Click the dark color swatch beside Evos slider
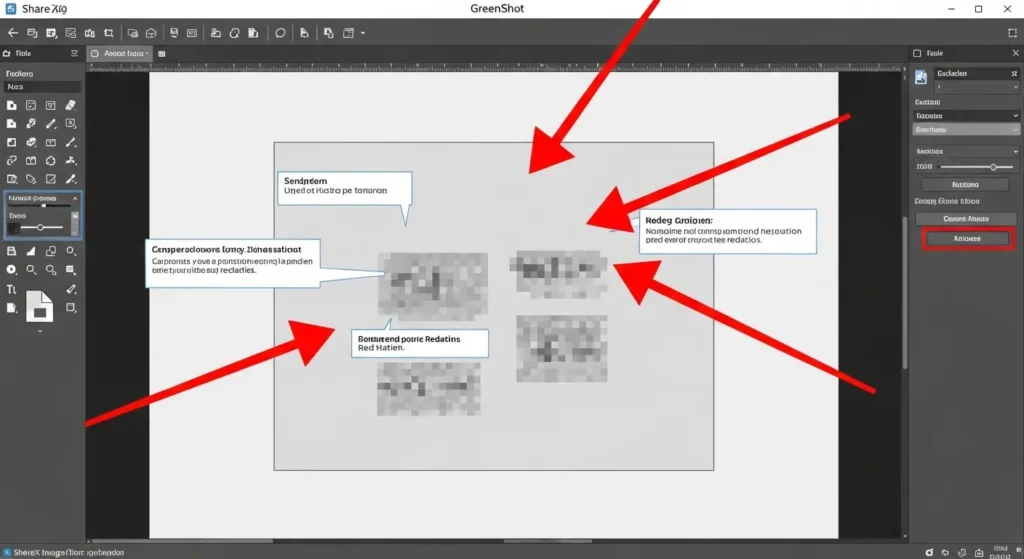 (12, 228)
